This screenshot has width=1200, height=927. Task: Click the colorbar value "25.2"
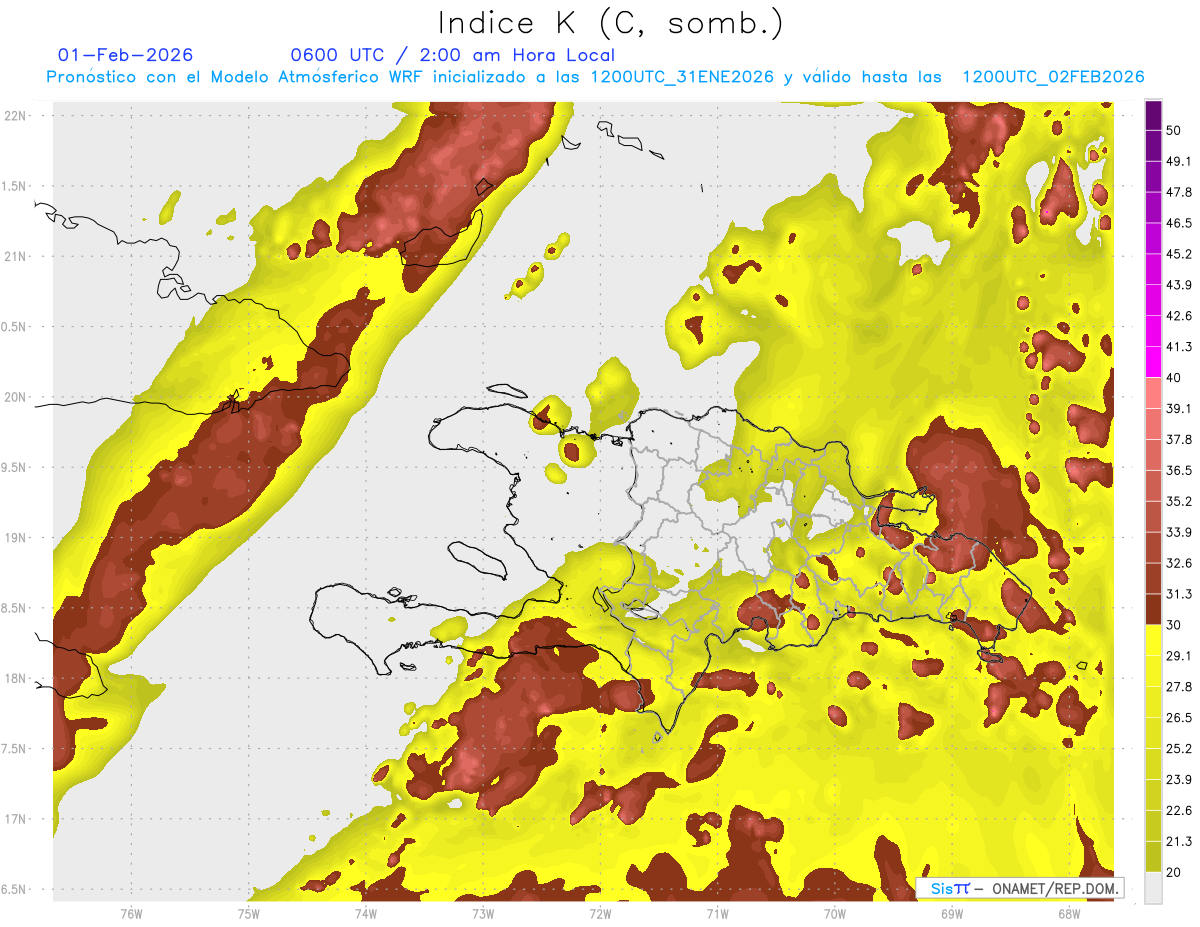pyautogui.click(x=1179, y=748)
